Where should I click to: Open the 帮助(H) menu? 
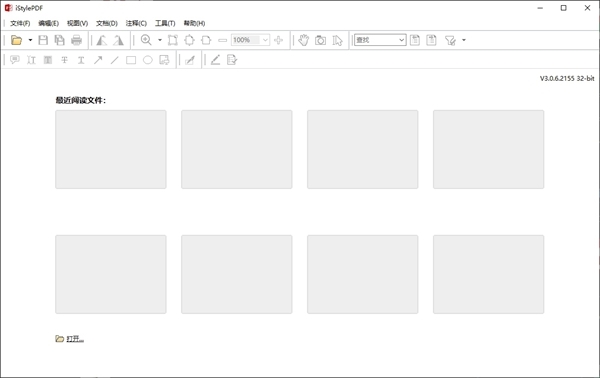click(x=194, y=23)
